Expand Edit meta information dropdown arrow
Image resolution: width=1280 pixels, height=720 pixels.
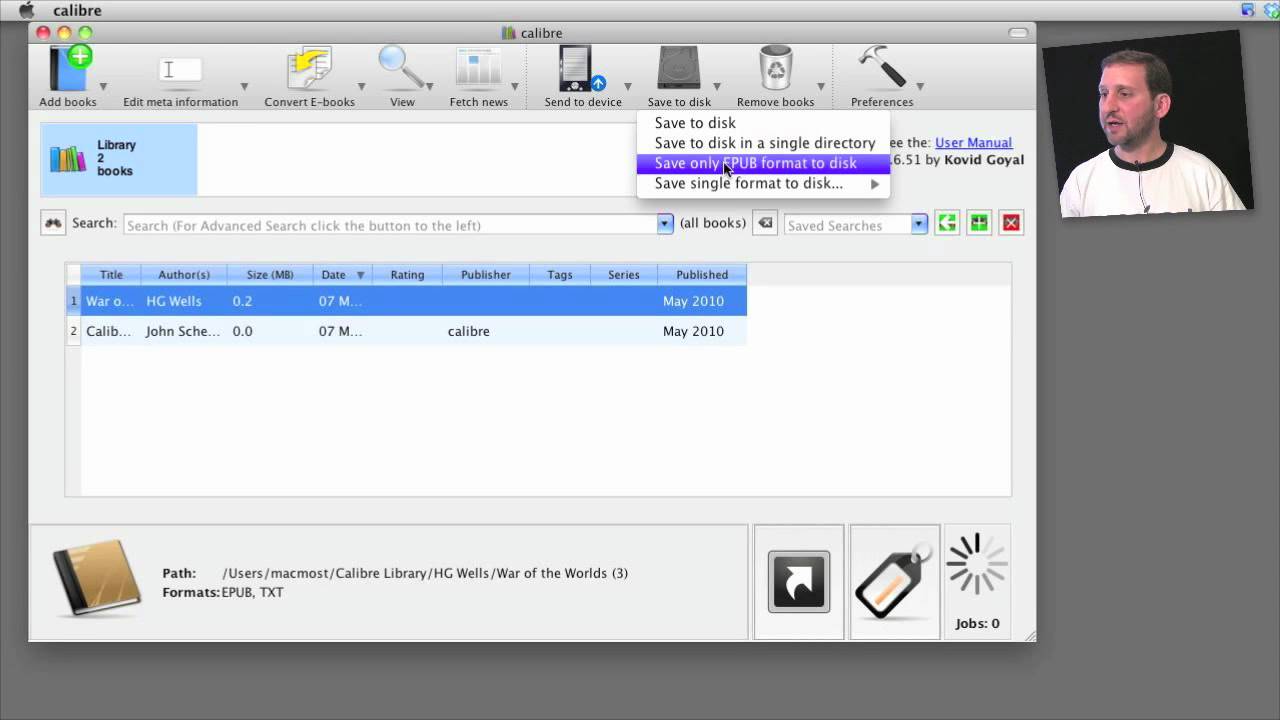(244, 87)
